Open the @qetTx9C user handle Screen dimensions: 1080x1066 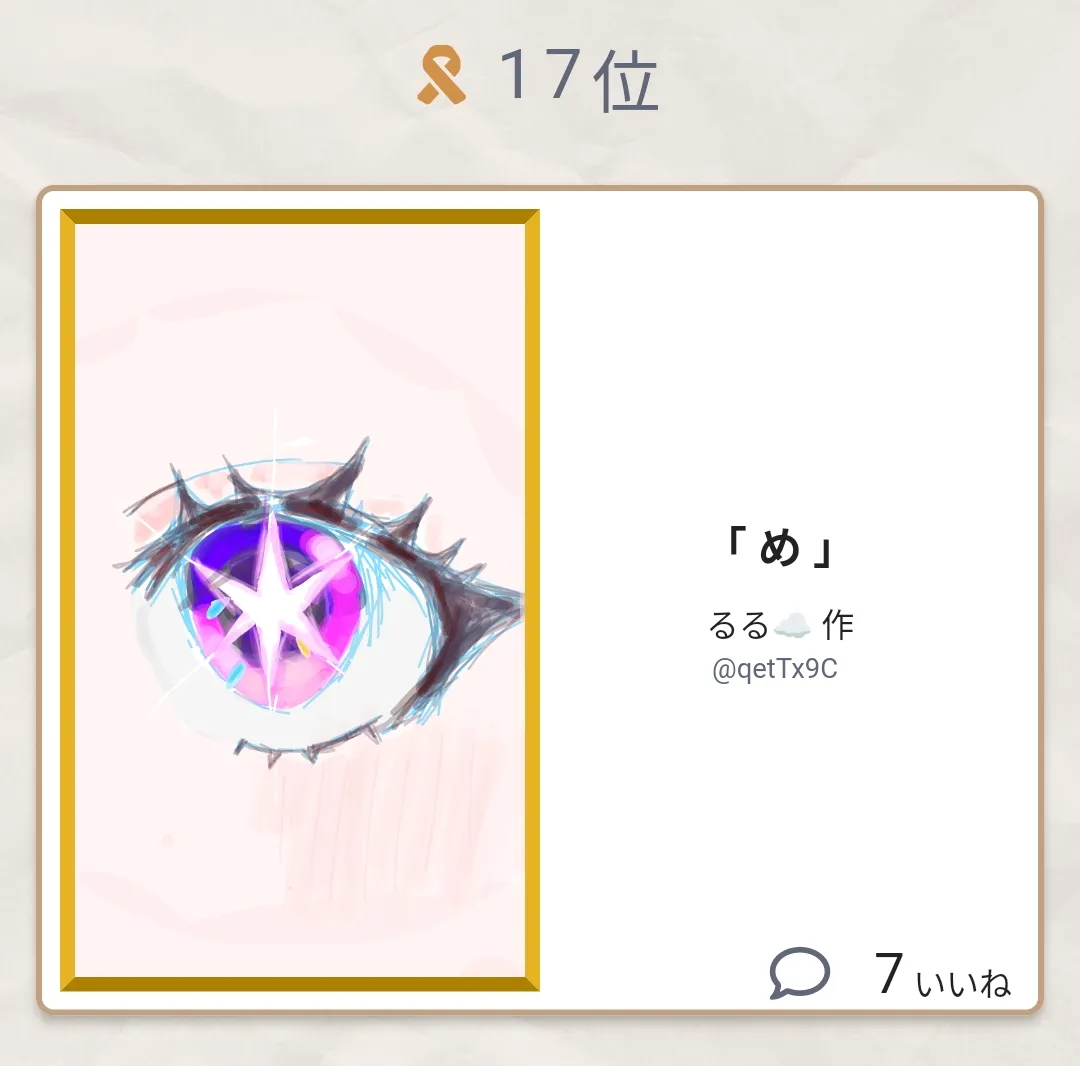[x=775, y=669]
